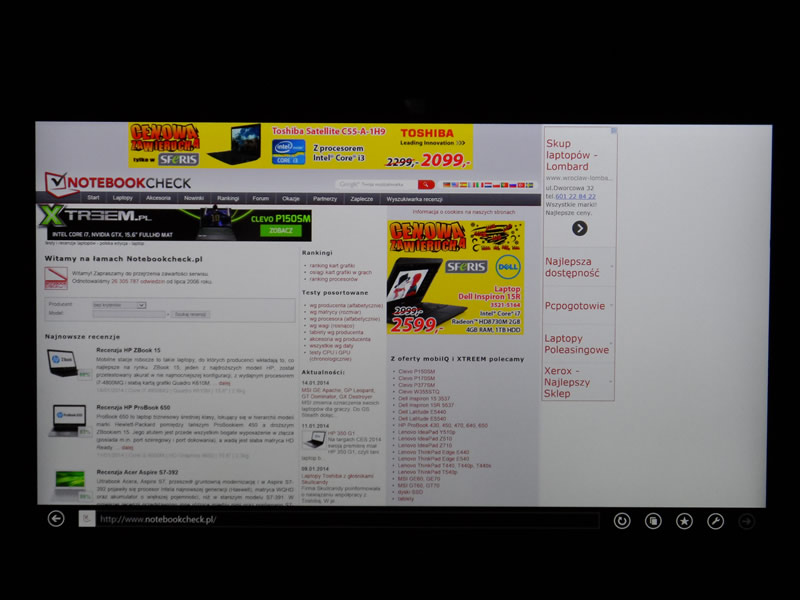Open the HP ProBook 650 review thumbnail
Image resolution: width=800 pixels, height=600 pixels.
click(69, 420)
